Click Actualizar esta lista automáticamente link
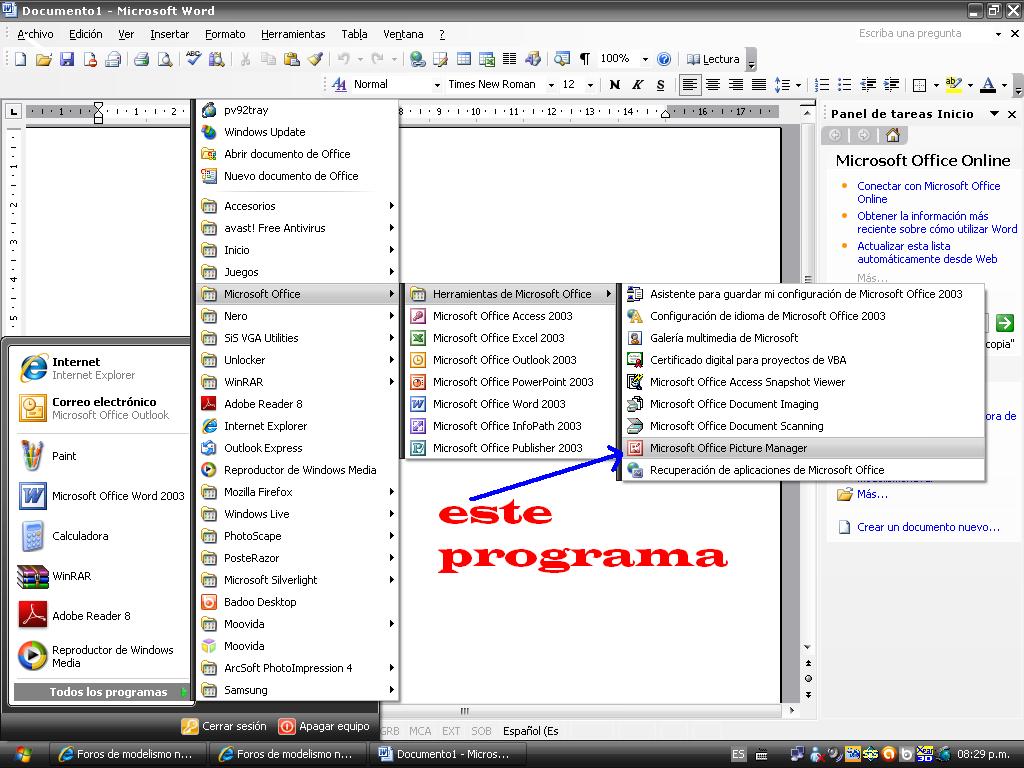 927,253
